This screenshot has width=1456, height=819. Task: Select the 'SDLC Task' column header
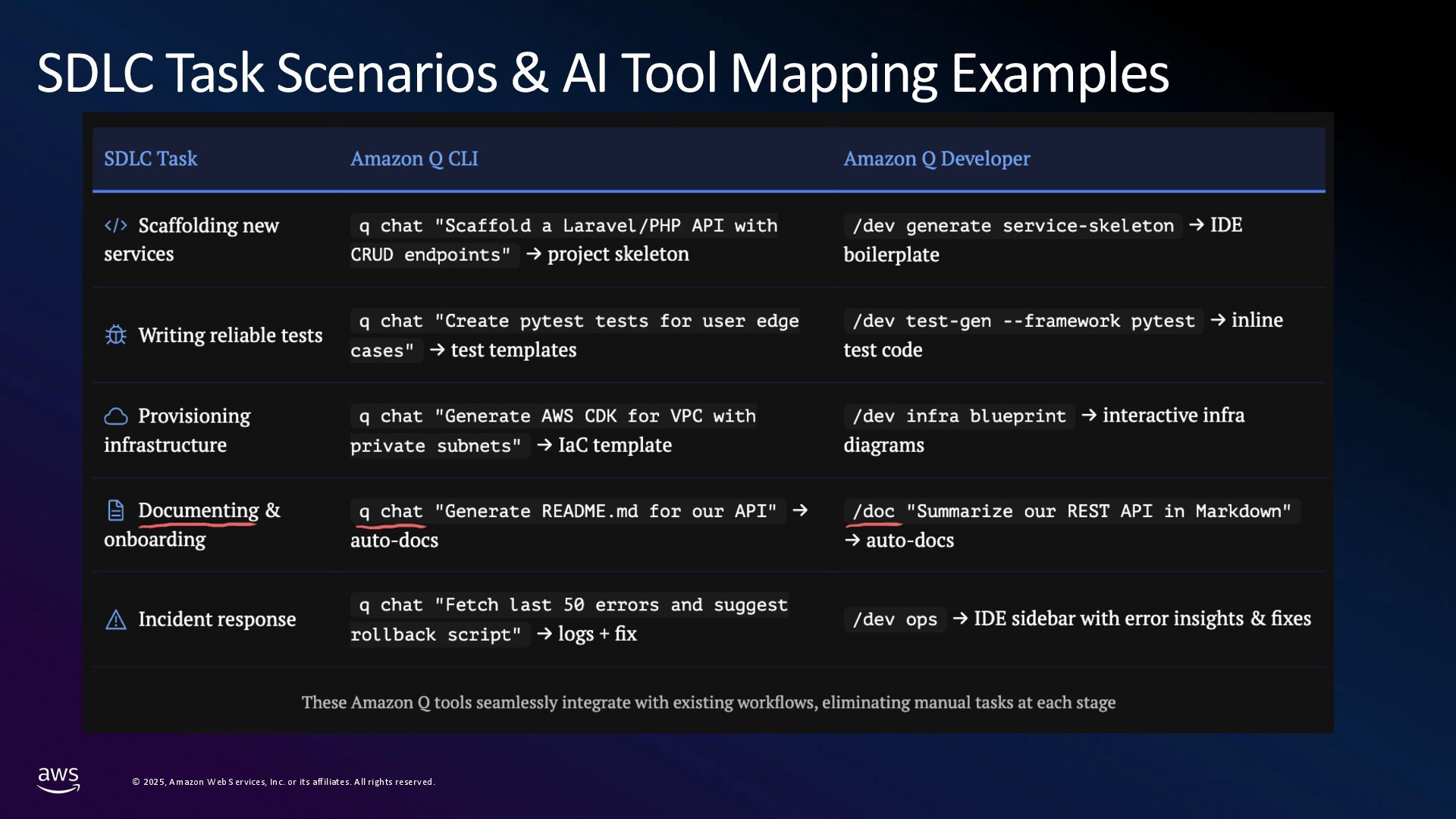[150, 158]
